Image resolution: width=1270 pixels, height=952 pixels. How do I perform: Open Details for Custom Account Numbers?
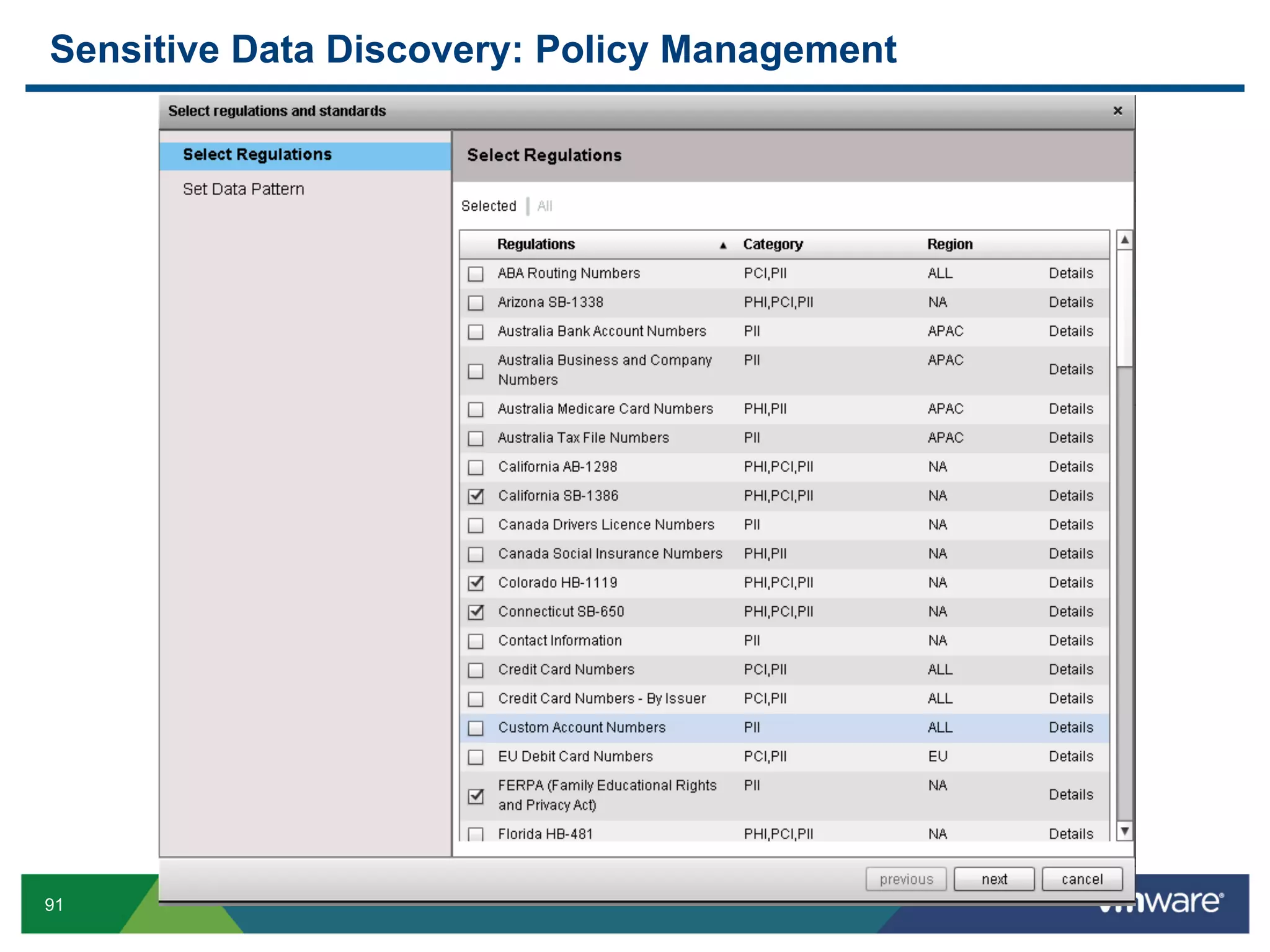coord(1071,728)
